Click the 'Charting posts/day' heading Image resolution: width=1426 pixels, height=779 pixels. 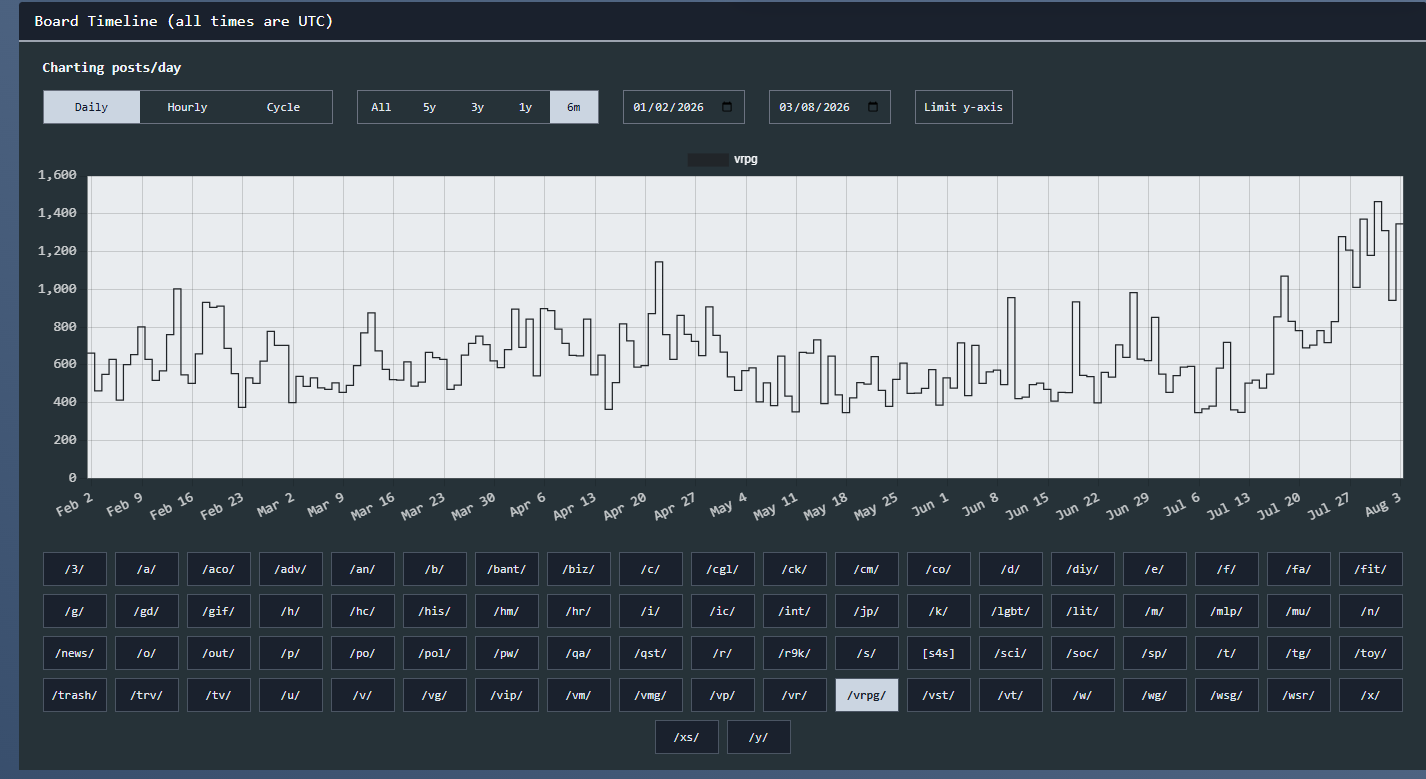click(x=112, y=68)
